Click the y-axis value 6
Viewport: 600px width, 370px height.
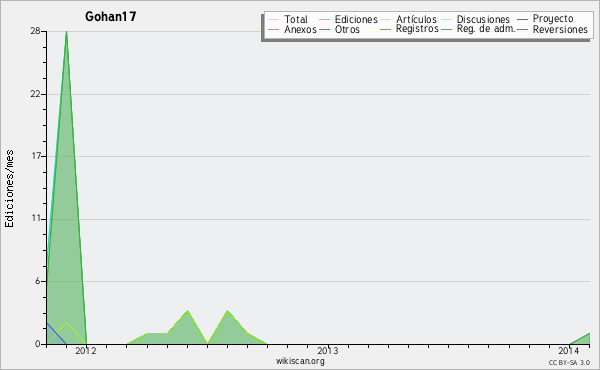coord(38,281)
